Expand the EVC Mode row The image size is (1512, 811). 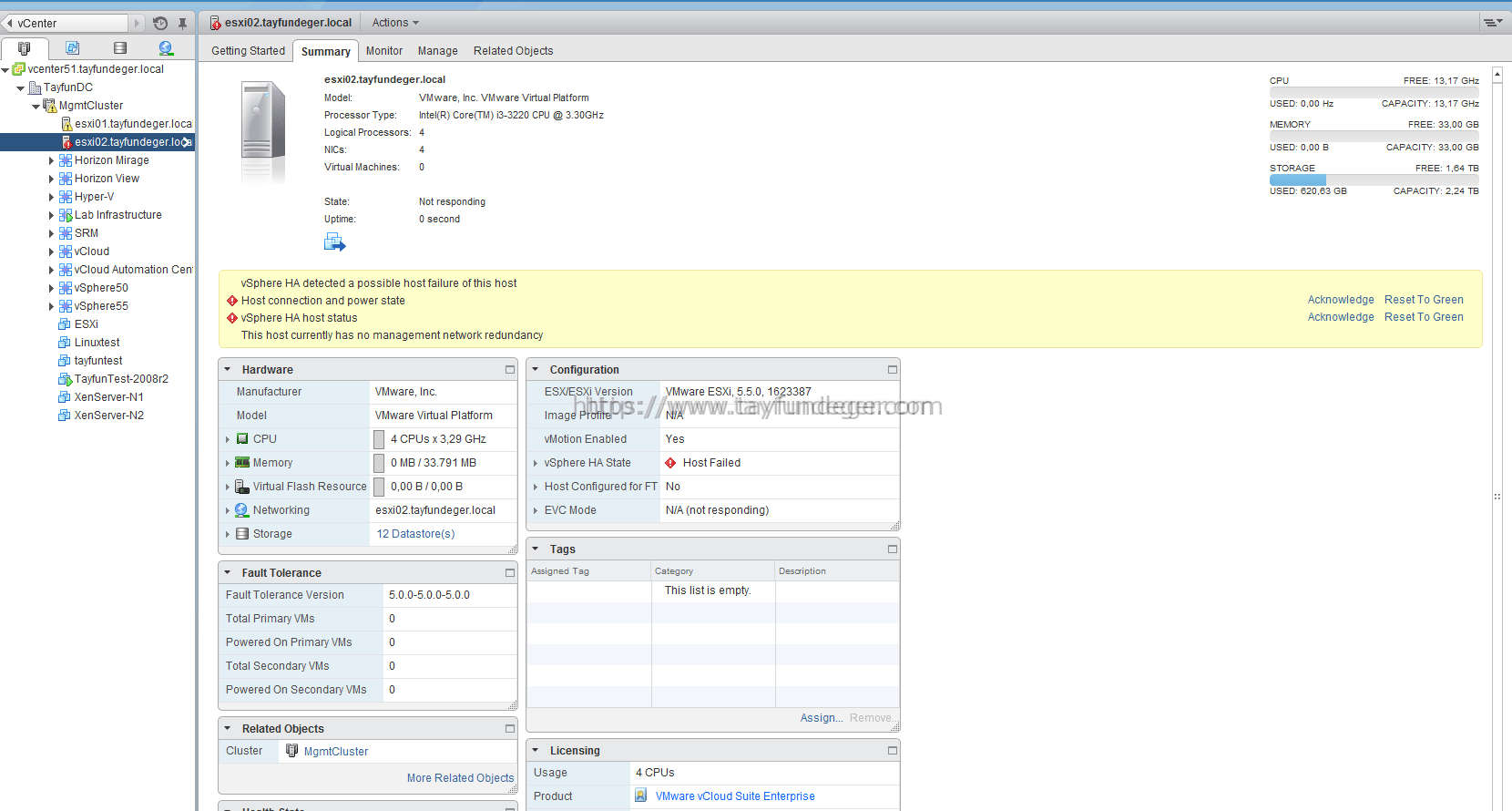[536, 510]
